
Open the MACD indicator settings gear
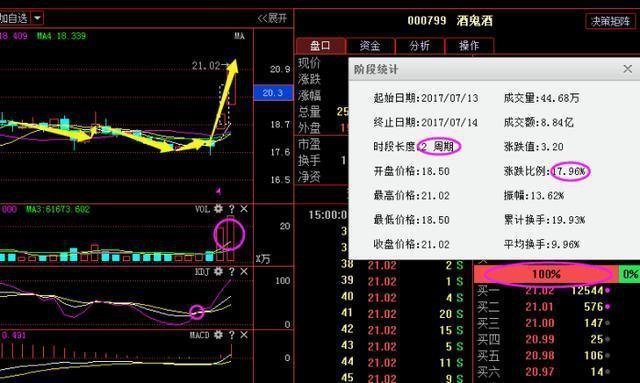click(218, 335)
